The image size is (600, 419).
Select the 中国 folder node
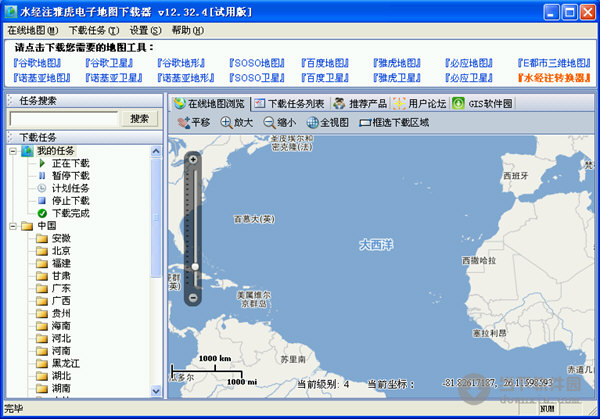[x=39, y=226]
